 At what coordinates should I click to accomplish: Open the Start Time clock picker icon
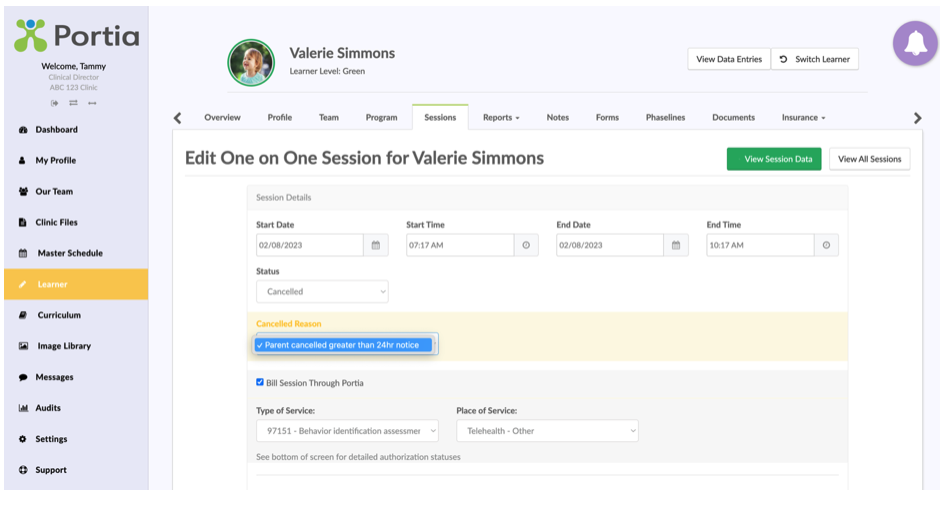coord(526,245)
